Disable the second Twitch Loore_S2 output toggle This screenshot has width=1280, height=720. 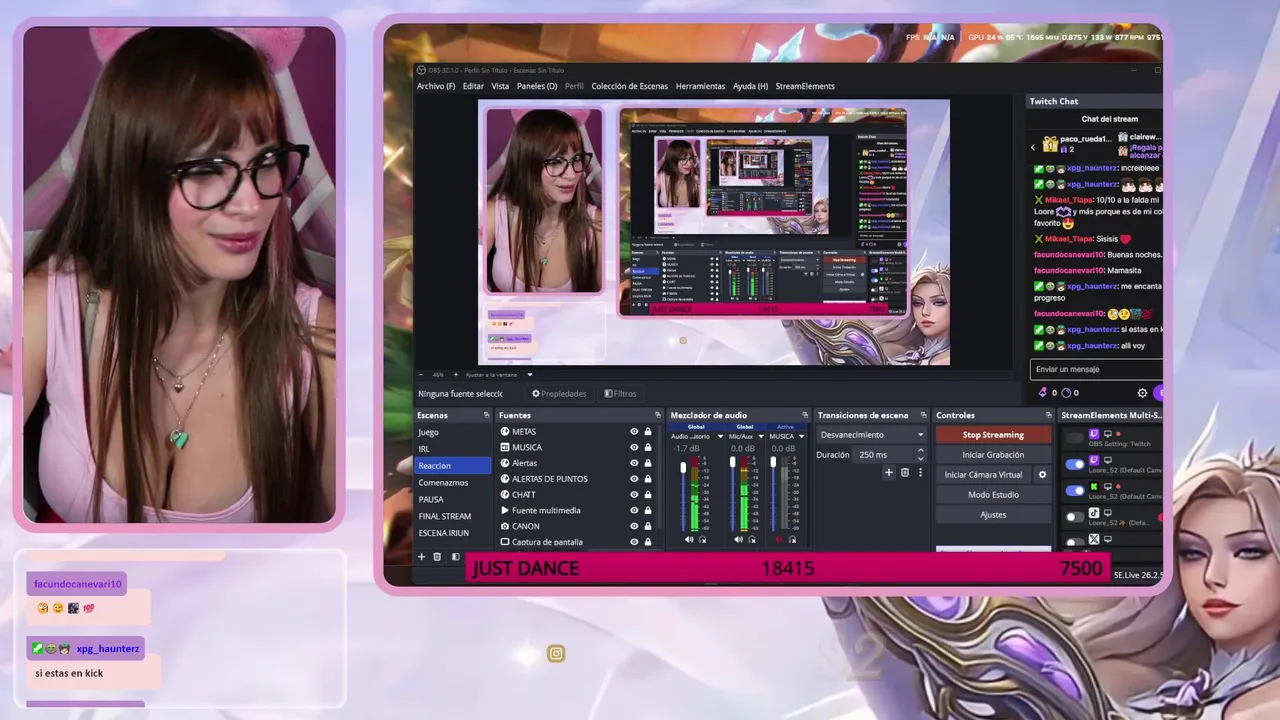(1075, 464)
